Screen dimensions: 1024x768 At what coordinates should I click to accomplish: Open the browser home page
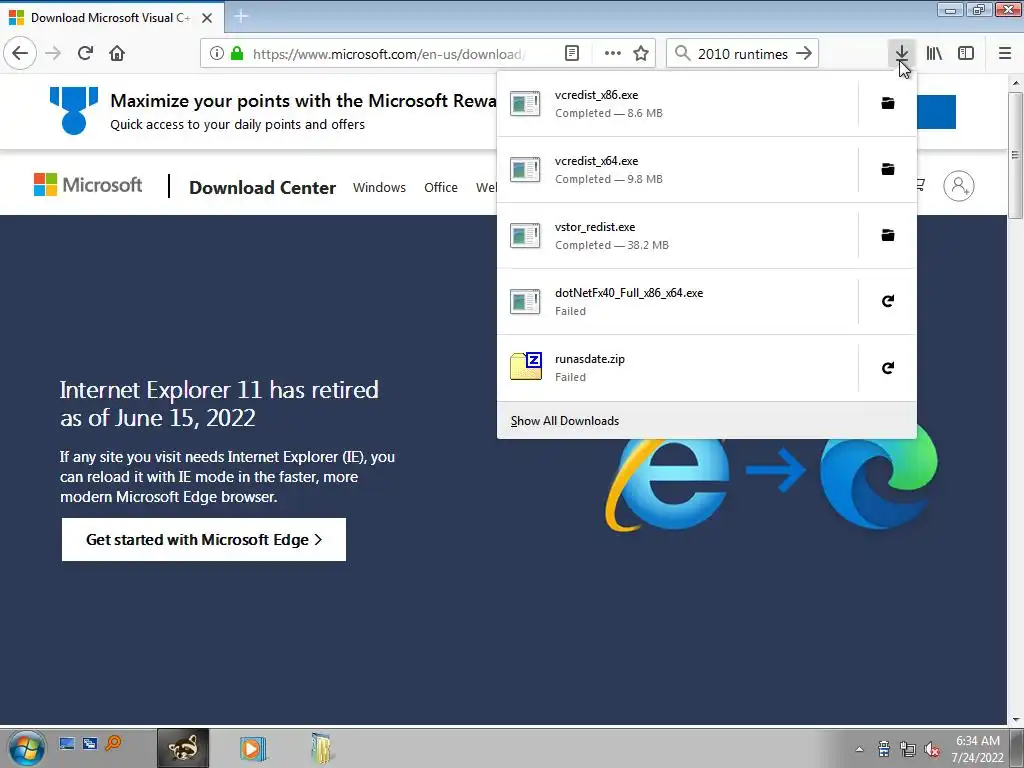click(x=117, y=54)
